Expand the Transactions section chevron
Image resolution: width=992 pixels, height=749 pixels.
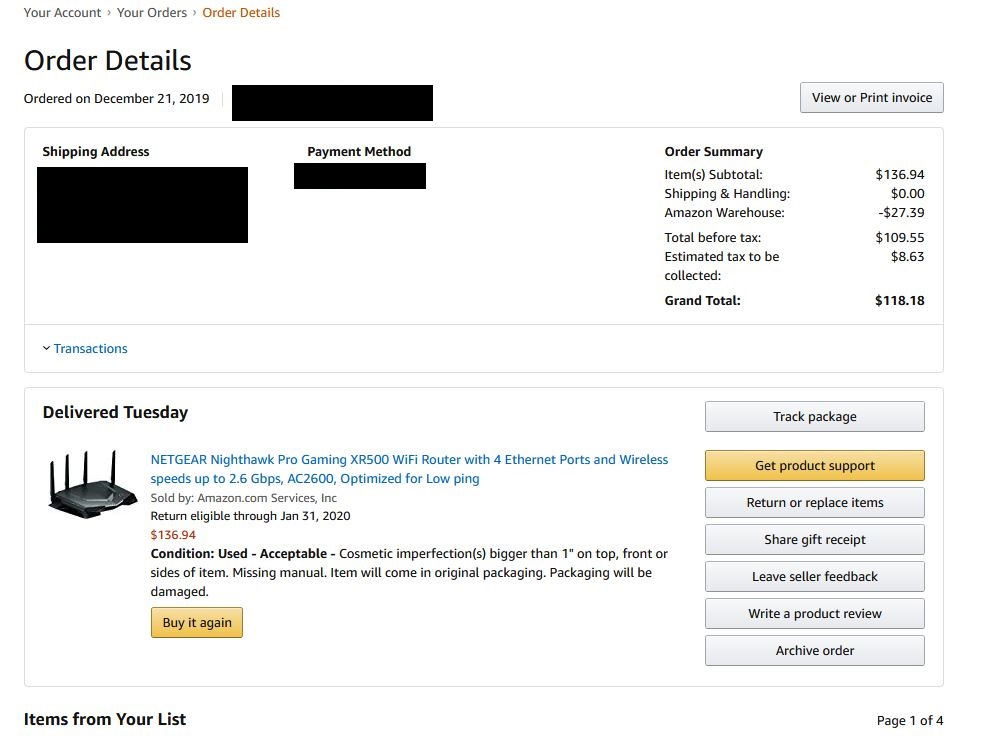46,349
